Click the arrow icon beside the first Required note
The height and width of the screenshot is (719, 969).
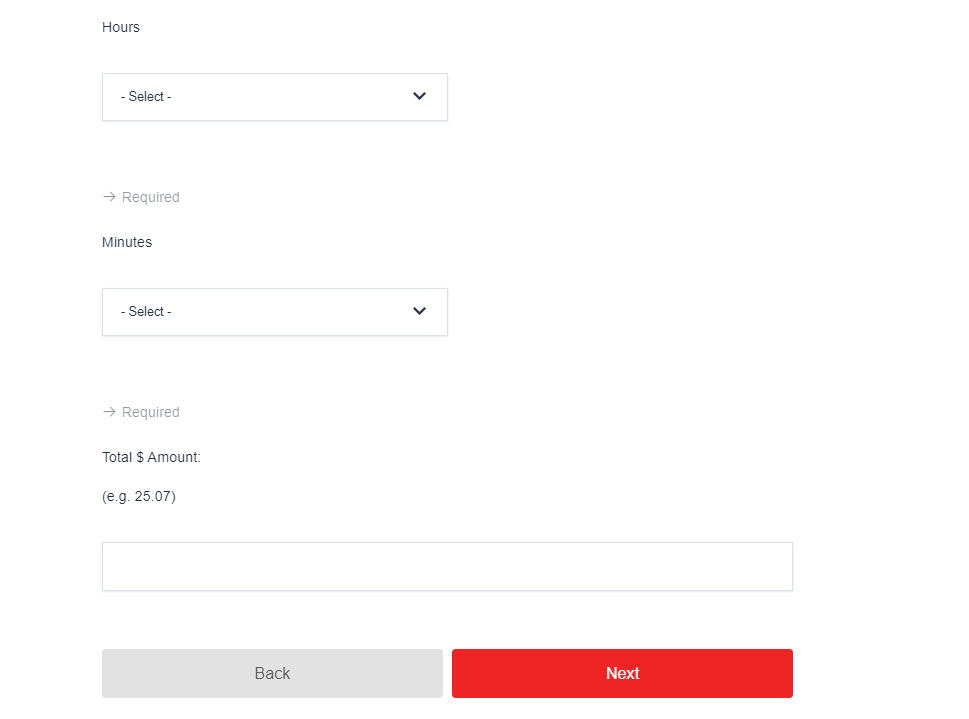point(109,196)
